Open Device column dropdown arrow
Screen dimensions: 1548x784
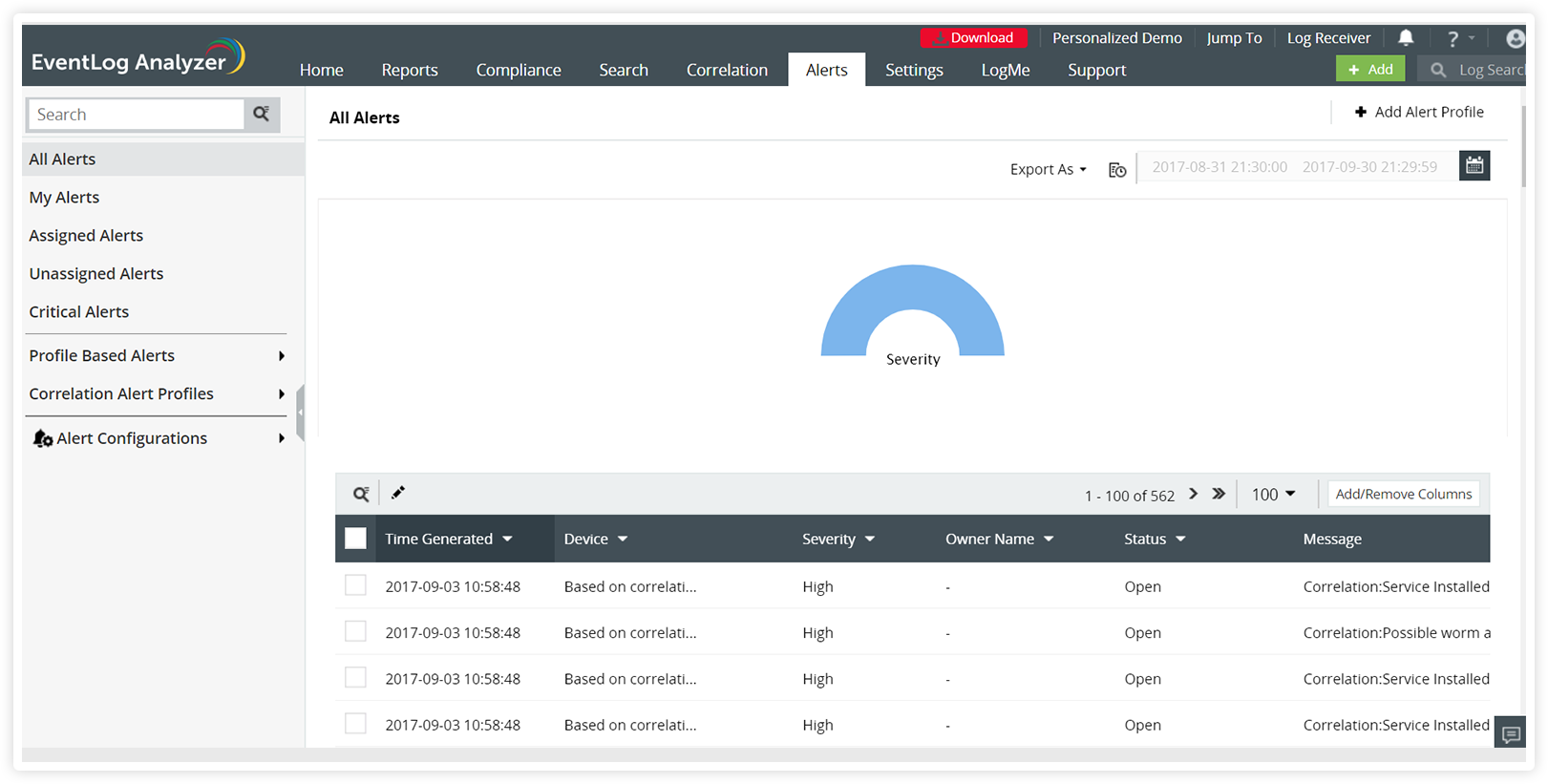623,540
